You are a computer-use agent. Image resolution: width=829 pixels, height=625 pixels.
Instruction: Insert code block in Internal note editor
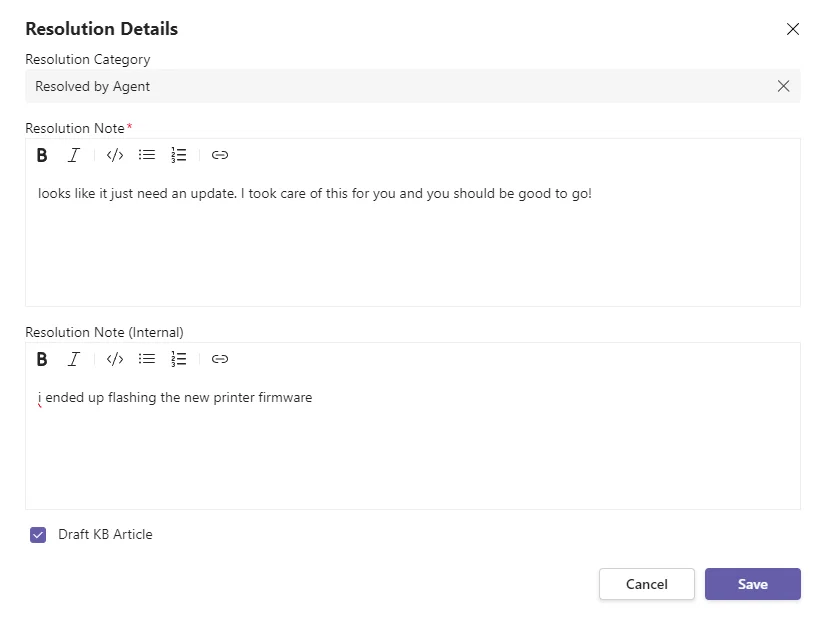tap(115, 359)
